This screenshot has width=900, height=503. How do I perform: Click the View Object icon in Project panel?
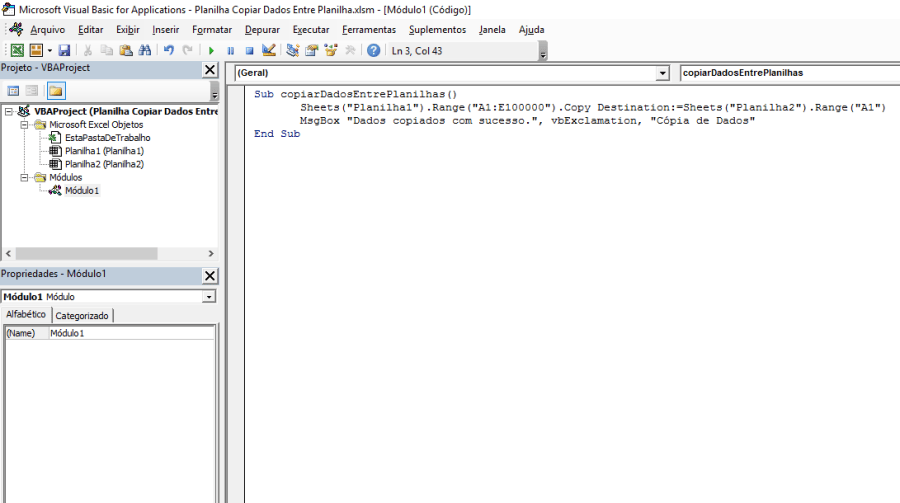(x=32, y=91)
